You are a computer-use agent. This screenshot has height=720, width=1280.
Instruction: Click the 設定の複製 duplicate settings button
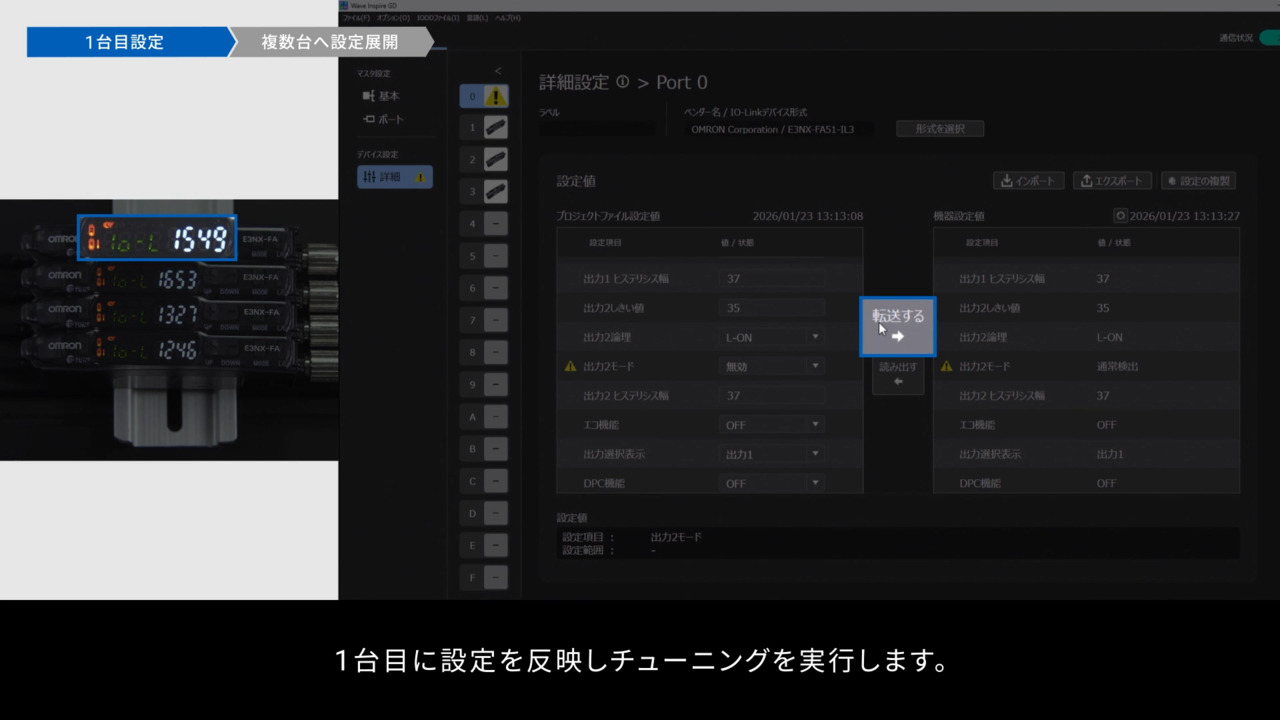point(1198,181)
